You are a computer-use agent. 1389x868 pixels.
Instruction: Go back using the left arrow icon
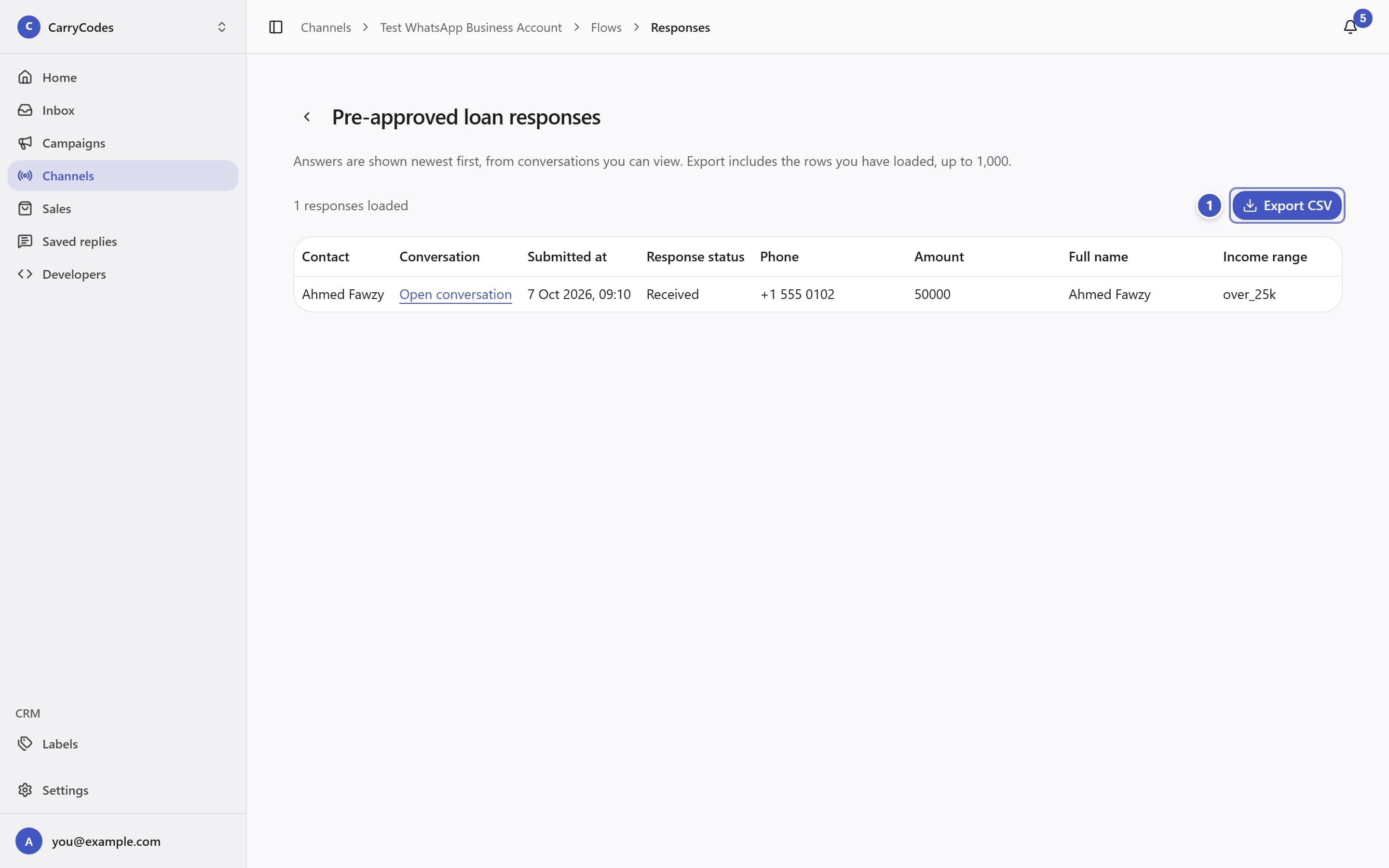coord(307,117)
